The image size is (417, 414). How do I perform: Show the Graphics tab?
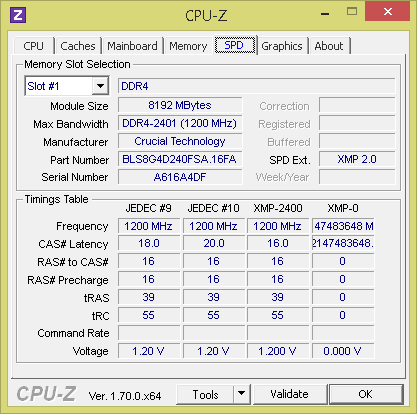(282, 46)
